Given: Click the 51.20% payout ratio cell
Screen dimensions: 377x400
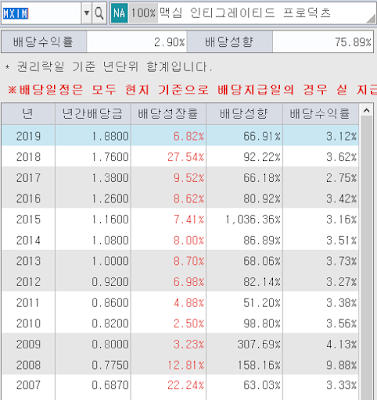Looking at the screenshot, I should (x=244, y=303).
